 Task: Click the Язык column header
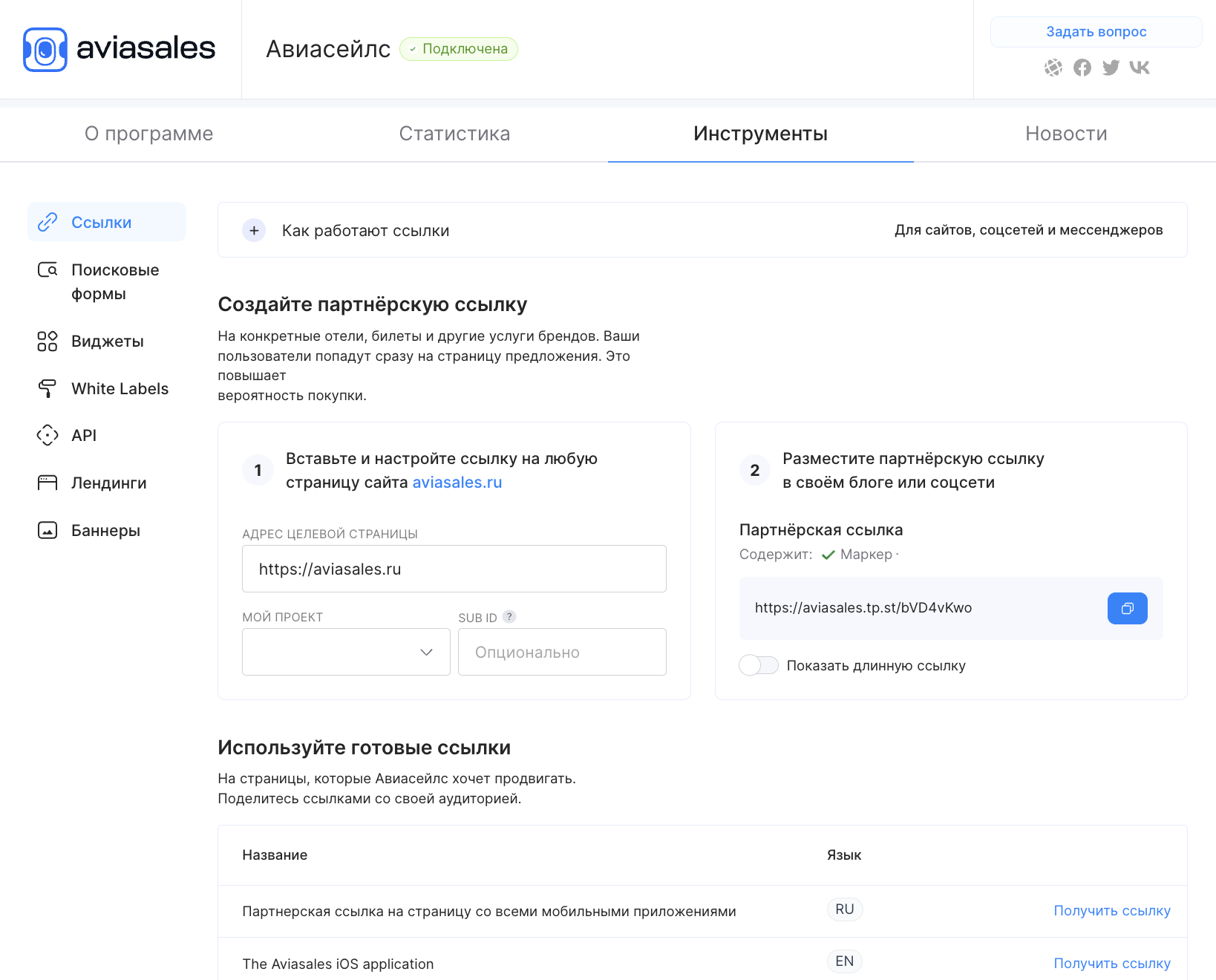click(844, 855)
